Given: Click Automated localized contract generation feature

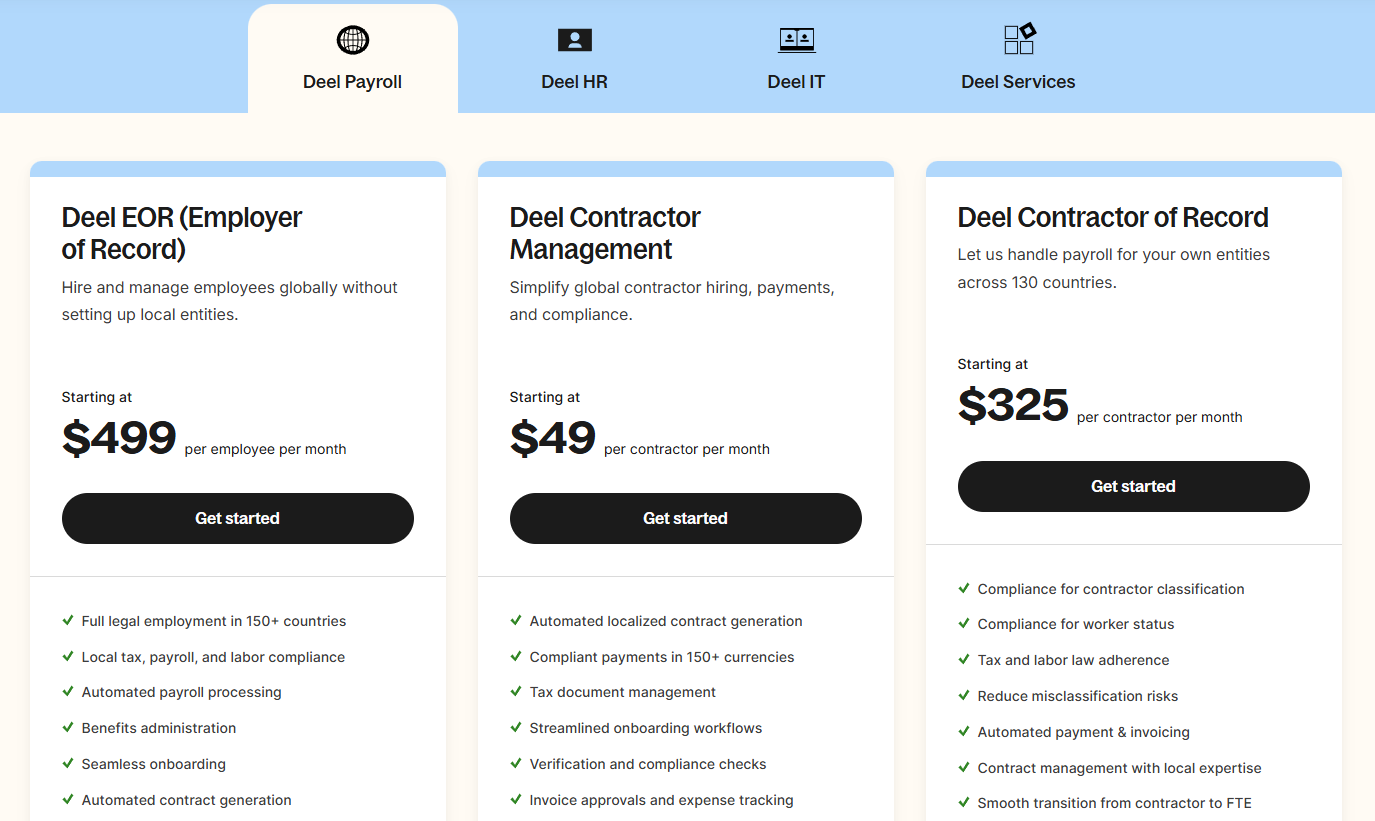Looking at the screenshot, I should [x=666, y=621].
